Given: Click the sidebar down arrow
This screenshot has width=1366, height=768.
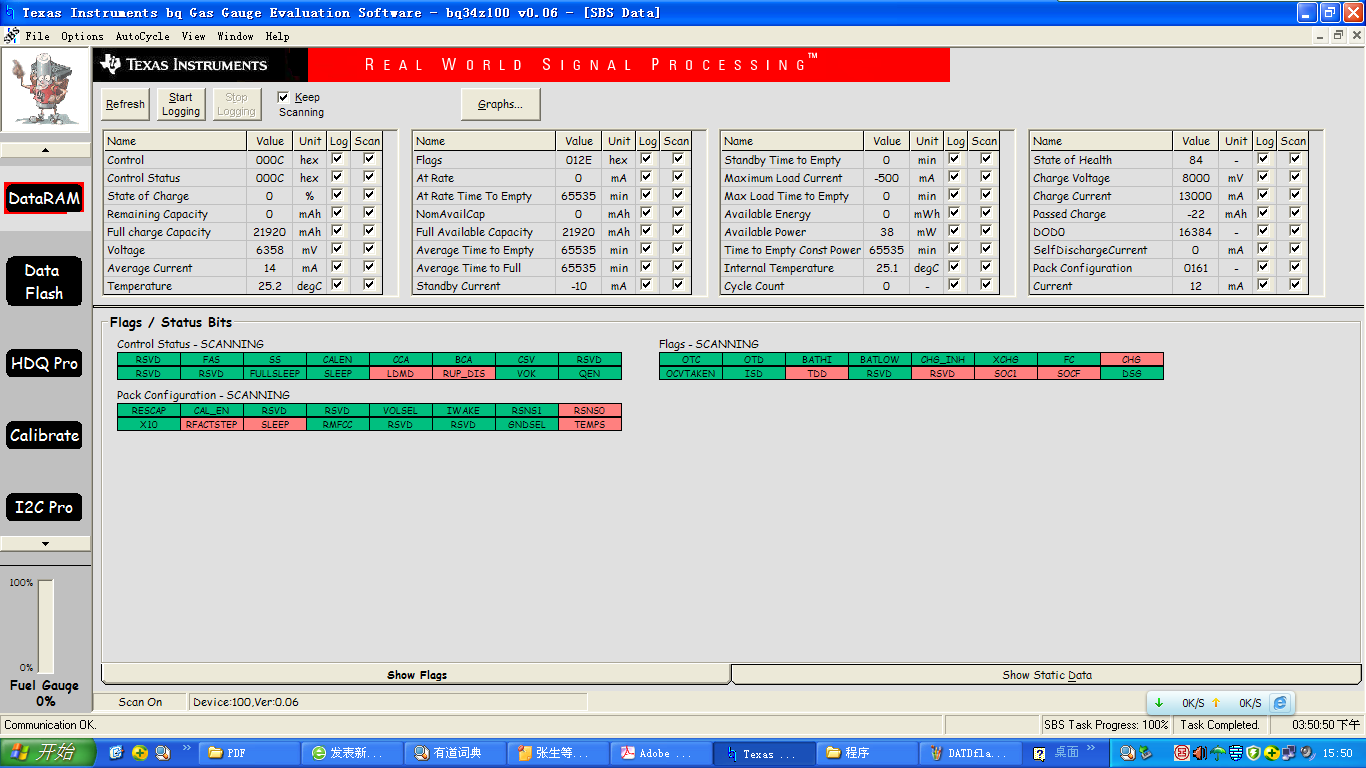Looking at the screenshot, I should click(45, 544).
